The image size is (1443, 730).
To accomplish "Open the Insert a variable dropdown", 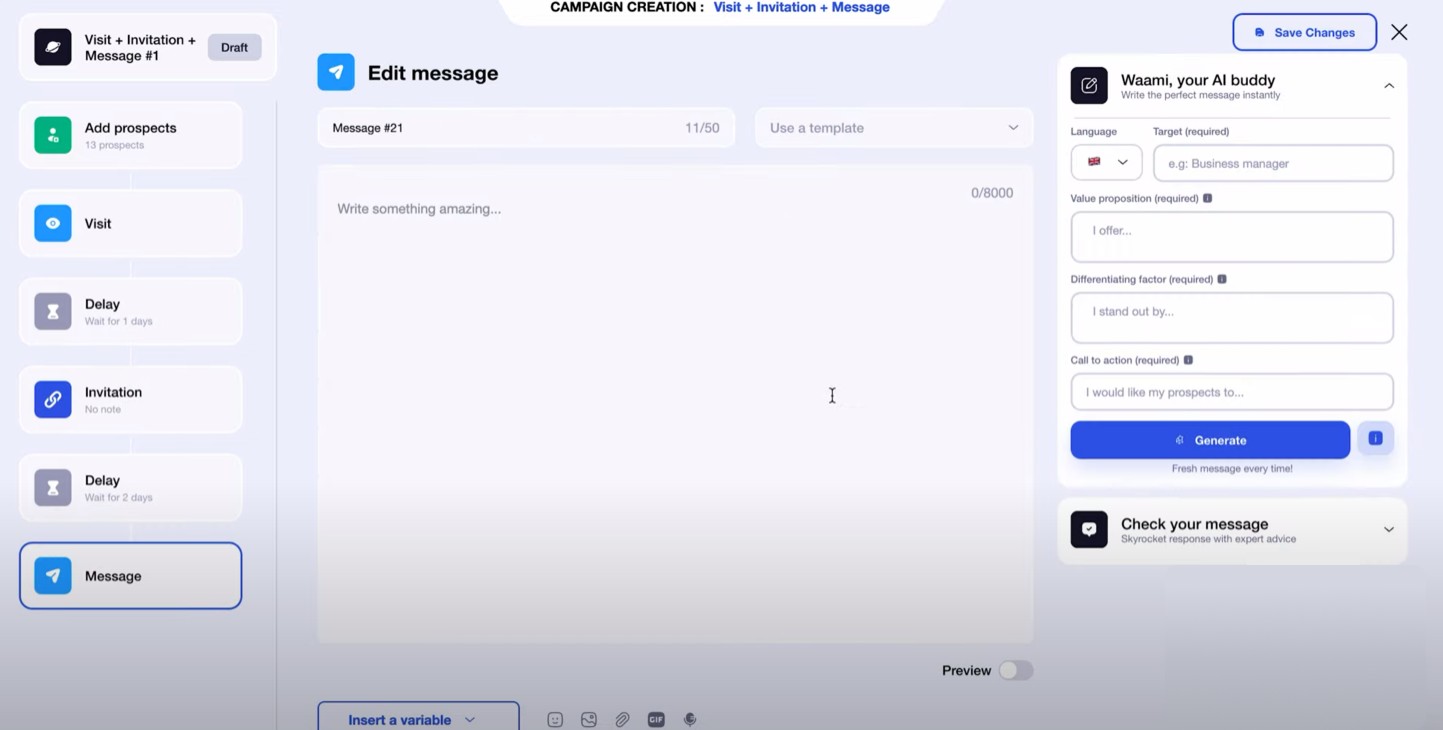I will [x=418, y=719].
